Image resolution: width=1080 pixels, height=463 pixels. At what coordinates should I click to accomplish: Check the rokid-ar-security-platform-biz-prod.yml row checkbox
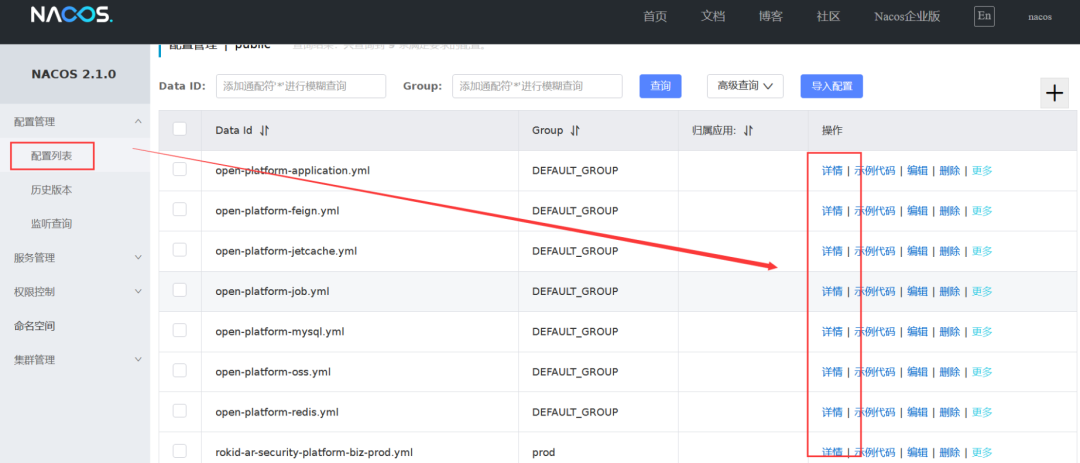click(180, 451)
